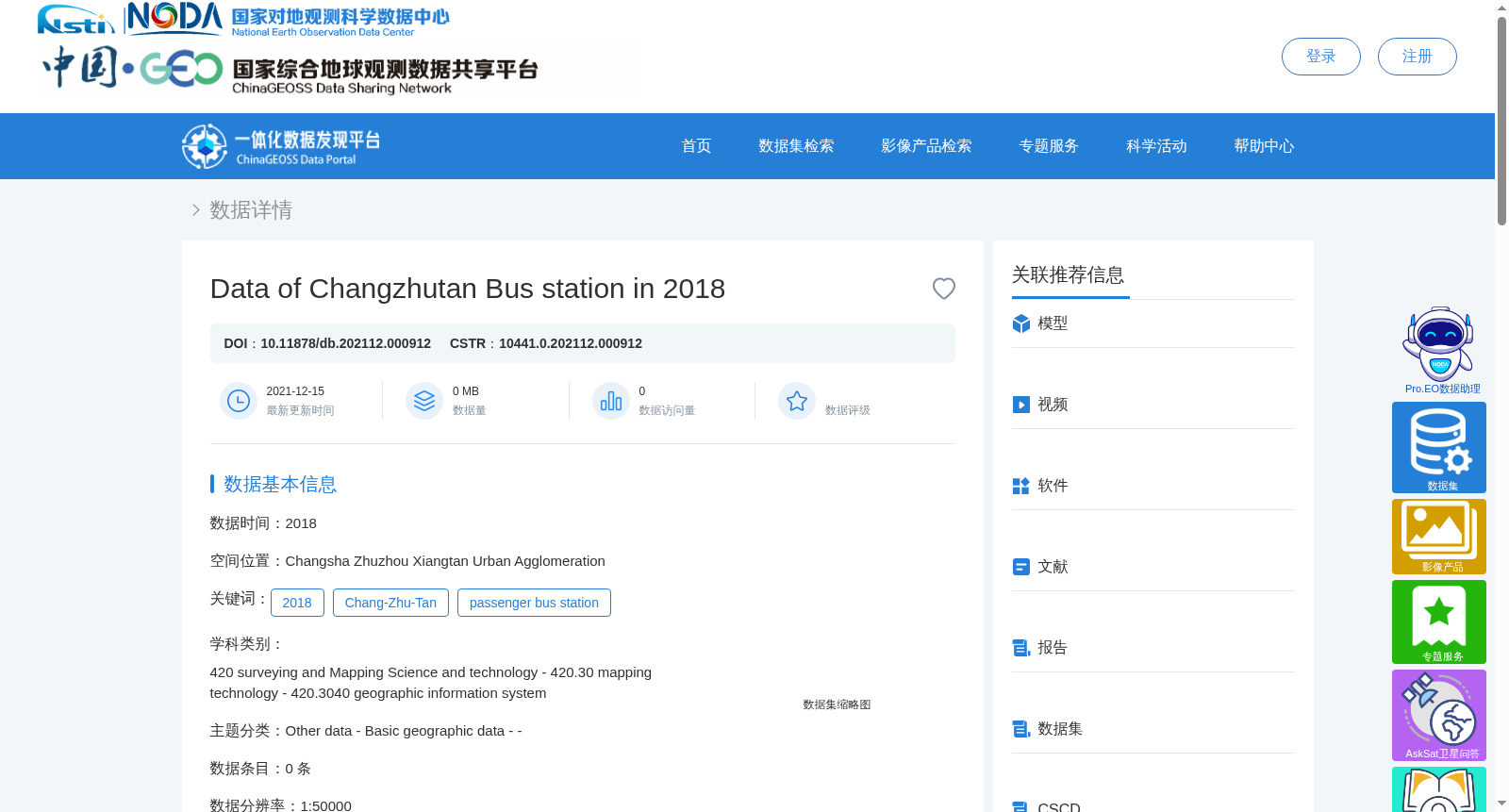This screenshot has height=812, width=1509.
Task: Click the NODA data center logo
Action: (x=289, y=19)
